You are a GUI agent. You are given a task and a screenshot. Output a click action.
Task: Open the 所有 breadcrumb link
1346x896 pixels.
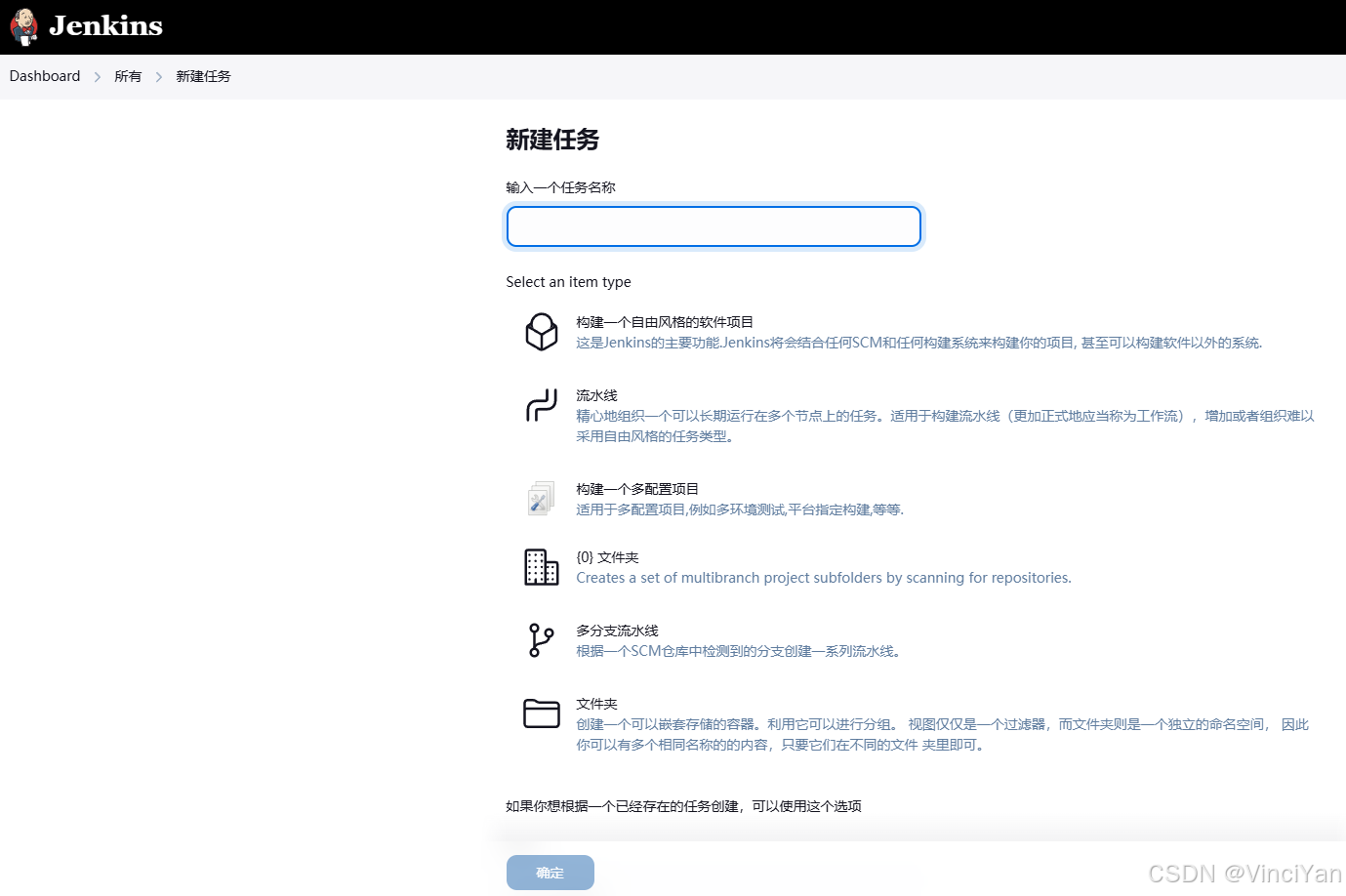128,76
